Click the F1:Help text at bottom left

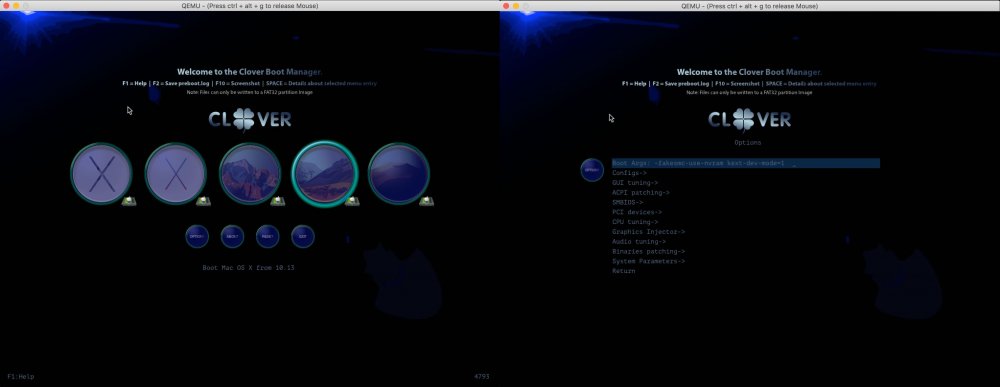(x=20, y=377)
